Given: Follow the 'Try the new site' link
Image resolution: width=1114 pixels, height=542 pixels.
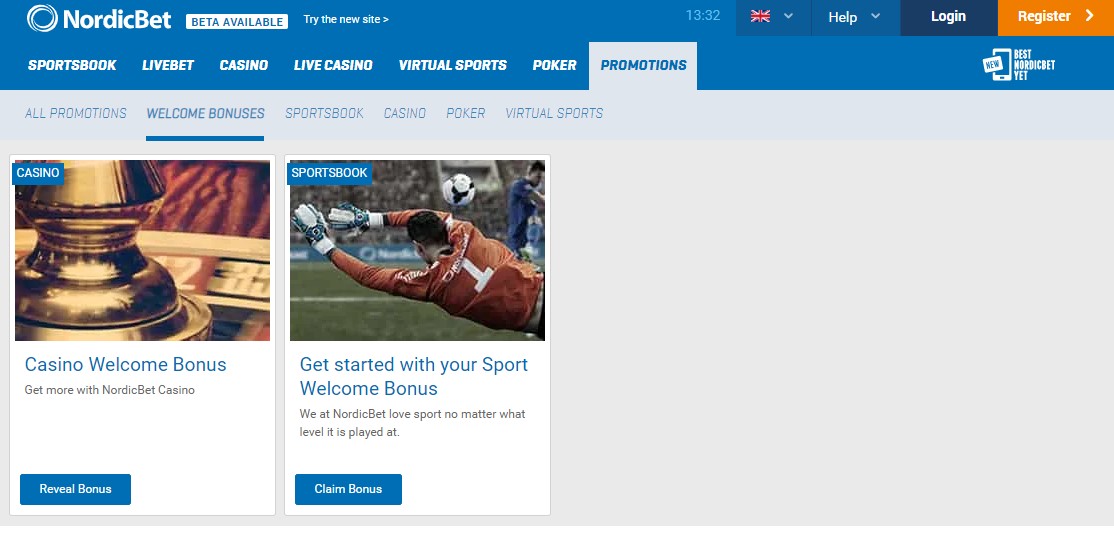Looking at the screenshot, I should 346,19.
